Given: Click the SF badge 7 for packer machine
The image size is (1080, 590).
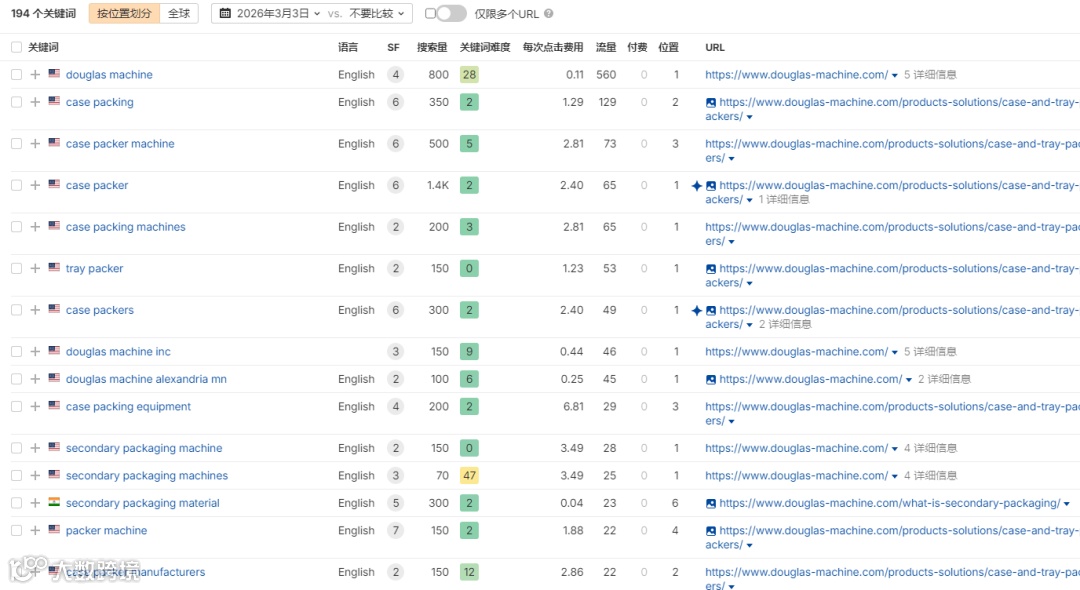Looking at the screenshot, I should (x=395, y=530).
